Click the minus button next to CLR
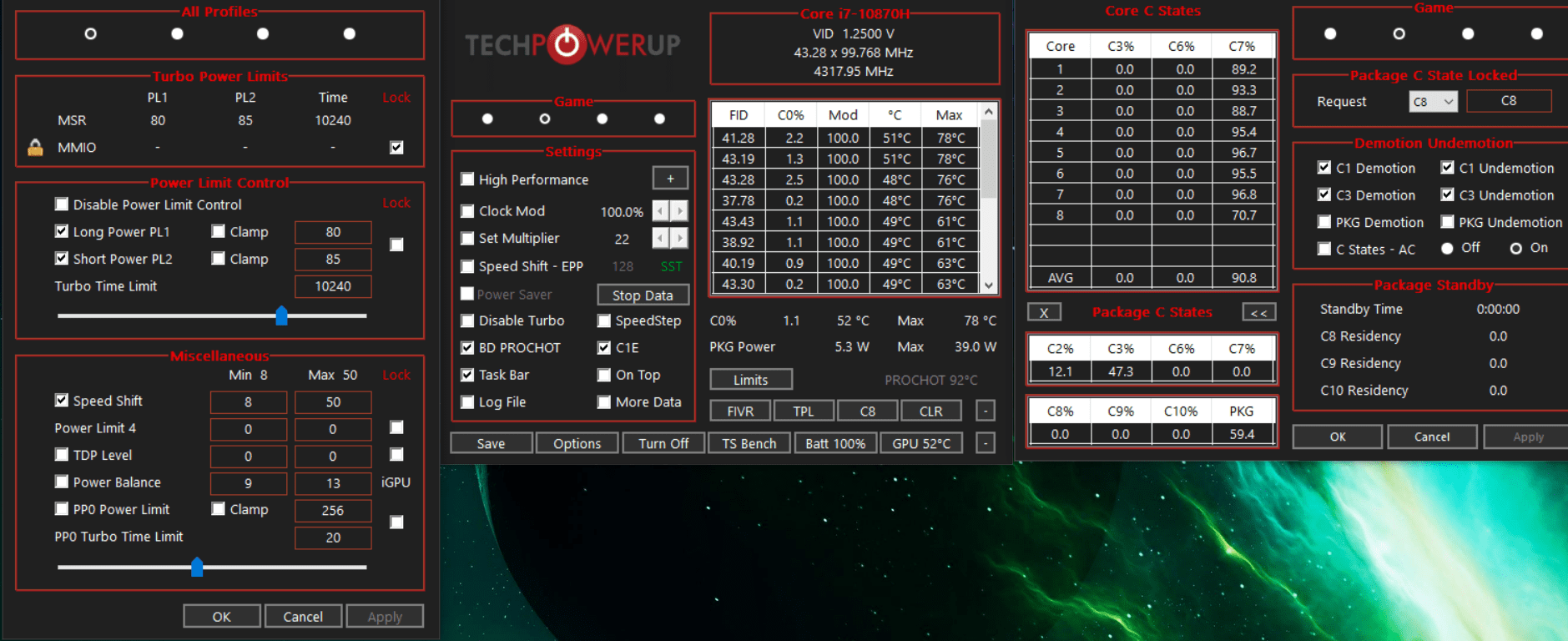The width and height of the screenshot is (1568, 641). [x=986, y=411]
